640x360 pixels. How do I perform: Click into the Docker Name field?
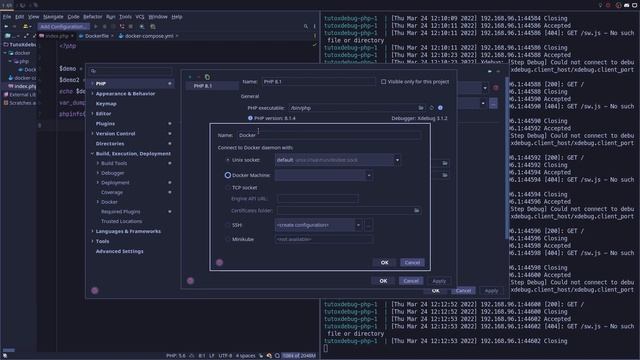pos(328,135)
